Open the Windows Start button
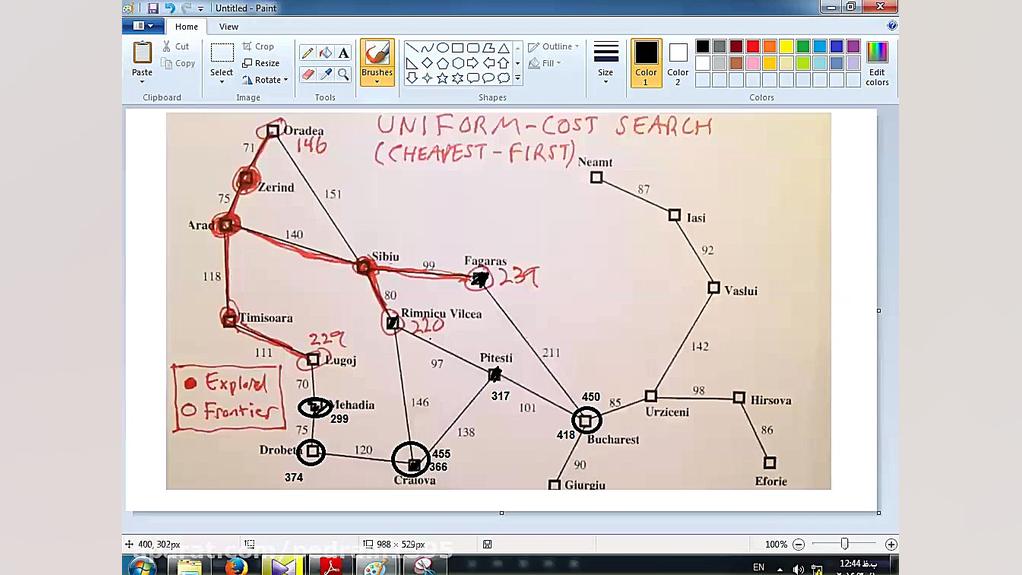The image size is (1022, 575). coord(141,566)
